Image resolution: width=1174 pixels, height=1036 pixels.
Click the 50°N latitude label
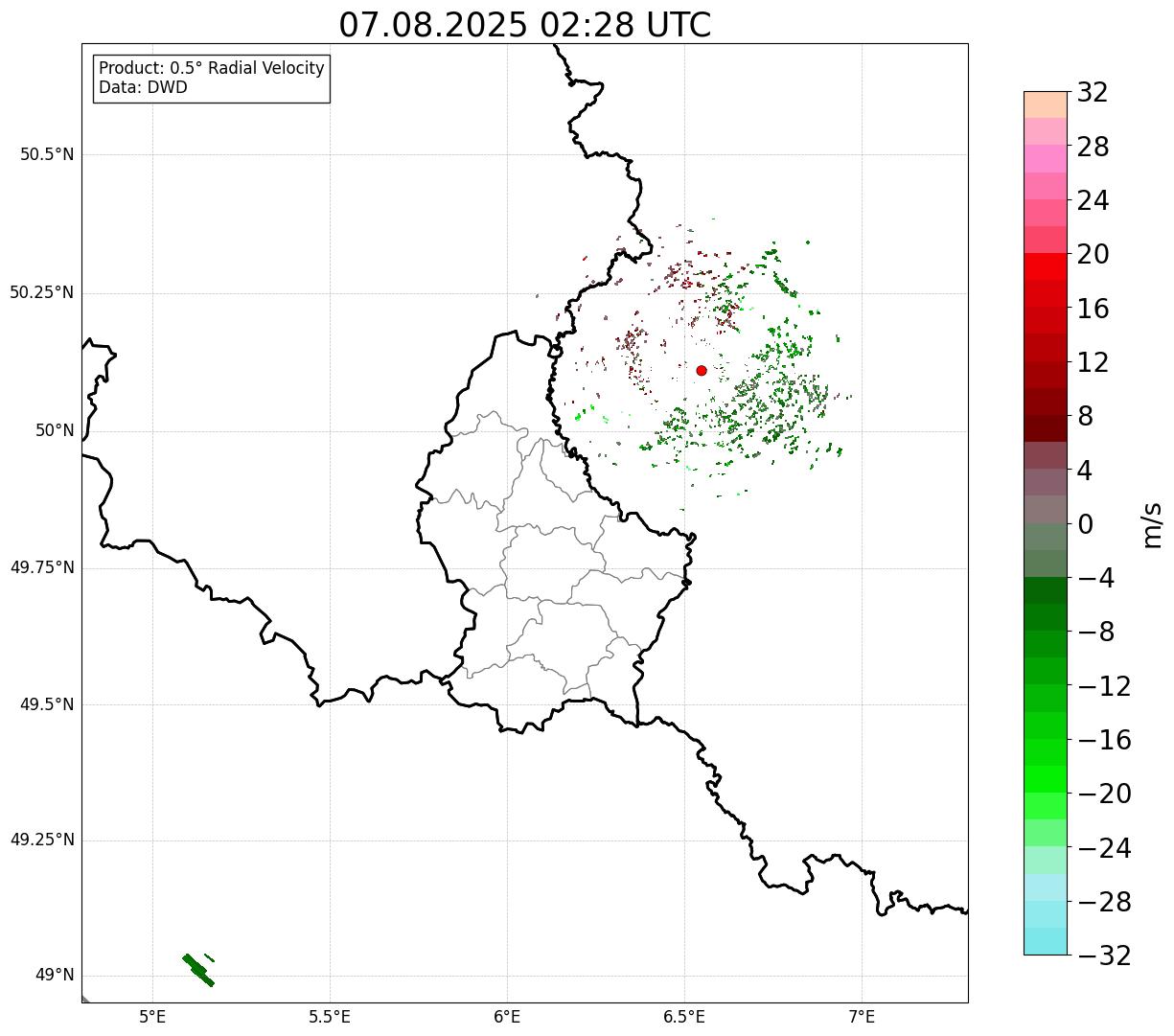[x=55, y=430]
